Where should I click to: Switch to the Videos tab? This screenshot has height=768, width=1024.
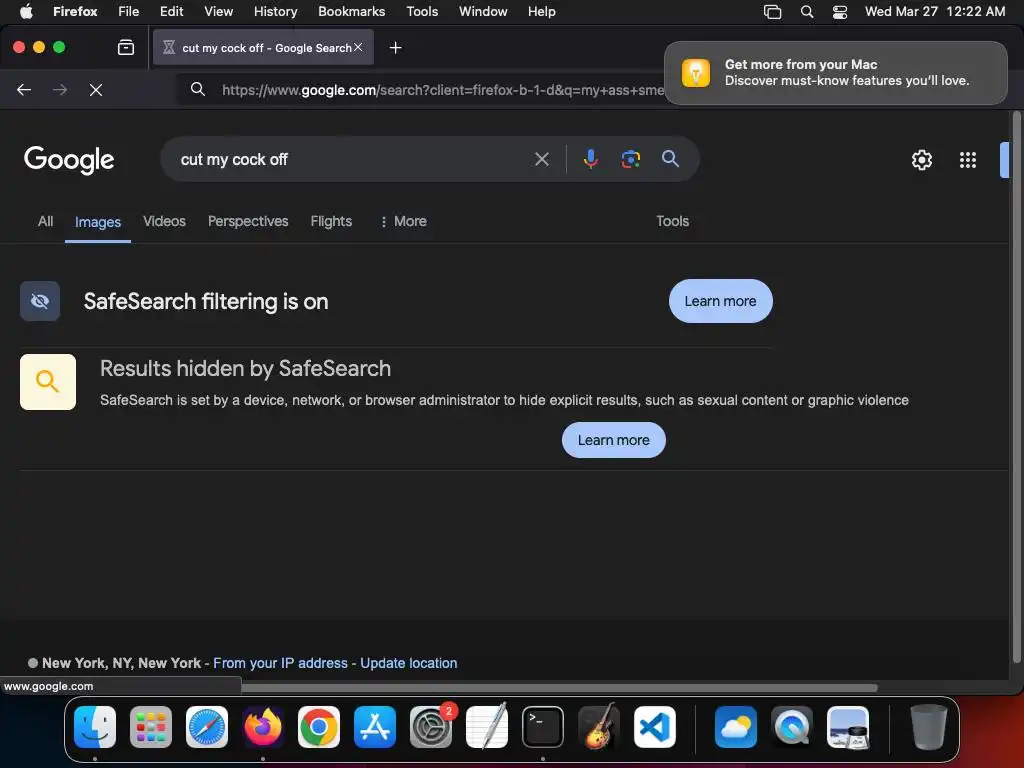point(164,221)
